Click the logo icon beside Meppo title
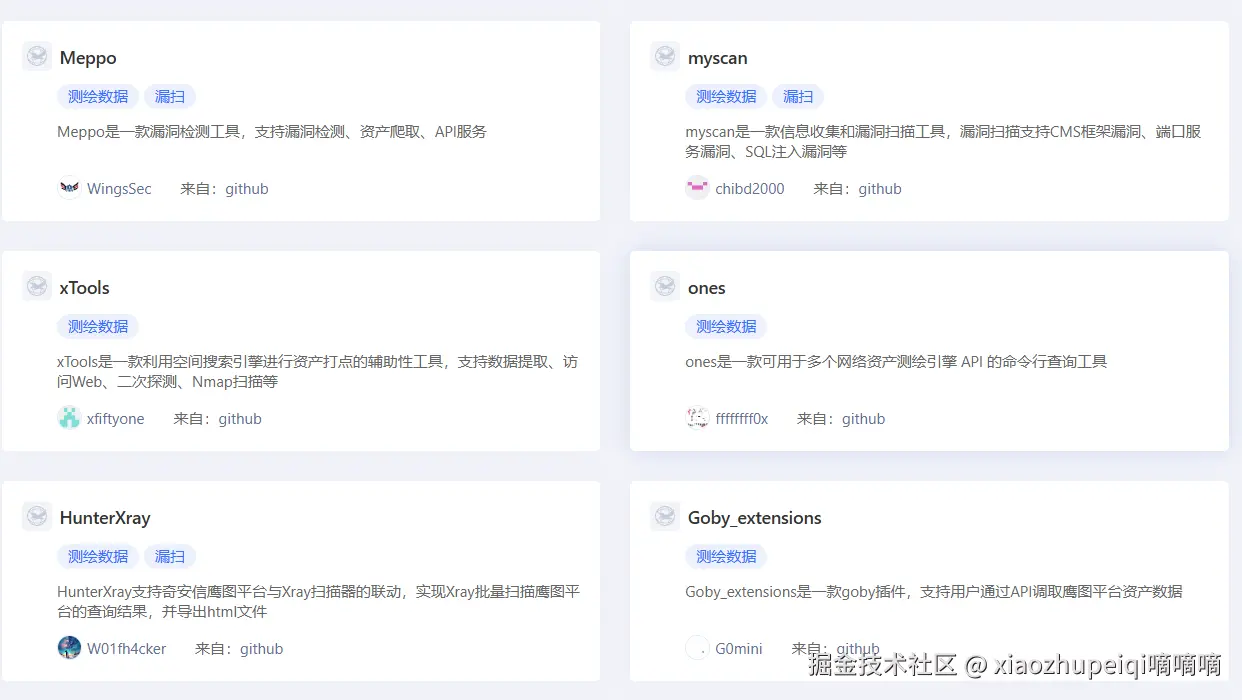This screenshot has height=700, width=1242. point(37,56)
